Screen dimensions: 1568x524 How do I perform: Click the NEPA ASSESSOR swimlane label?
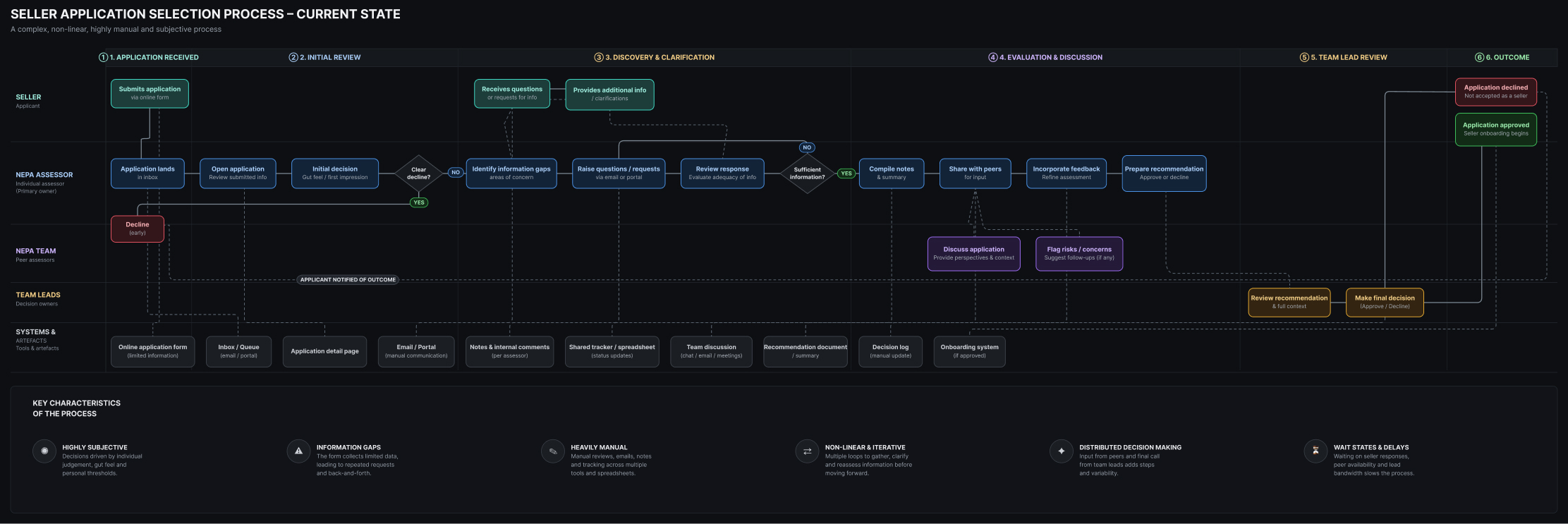point(44,175)
